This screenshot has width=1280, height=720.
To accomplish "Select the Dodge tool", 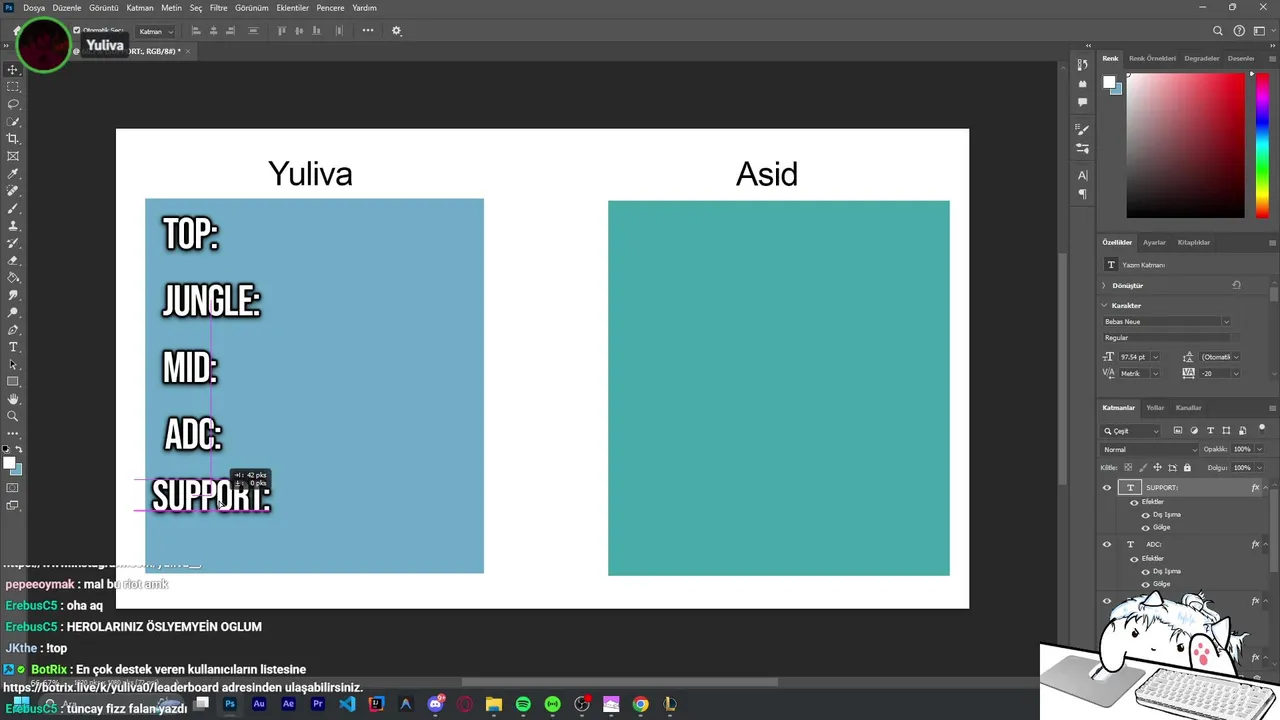I will coord(13,312).
